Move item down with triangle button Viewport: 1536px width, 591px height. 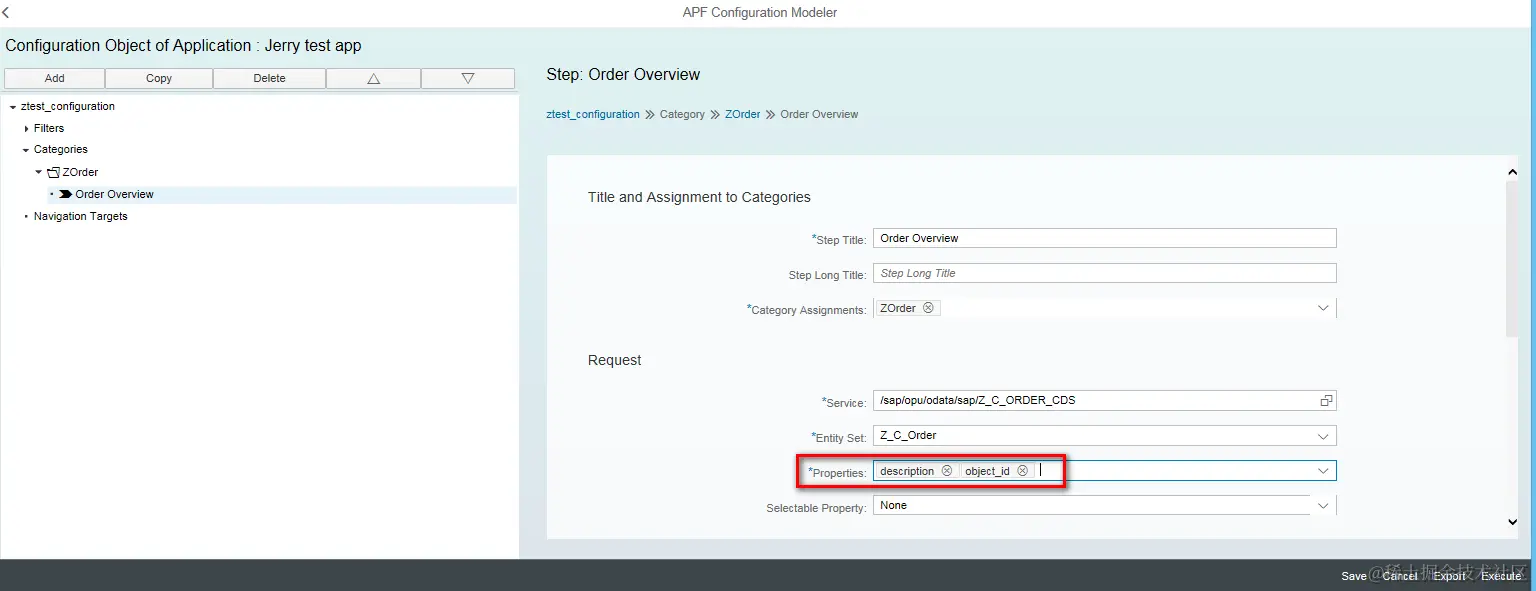pos(467,78)
